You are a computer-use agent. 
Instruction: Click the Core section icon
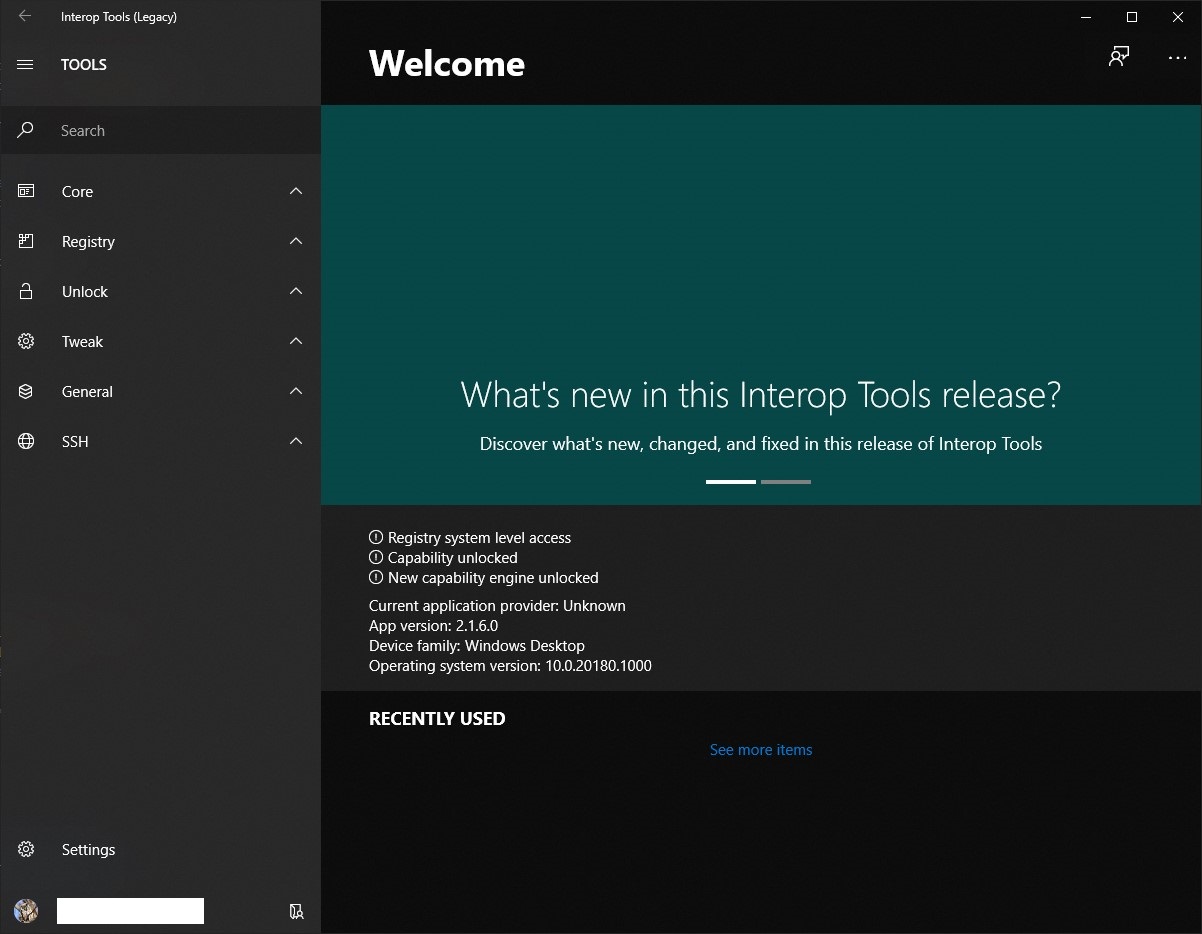tap(26, 191)
